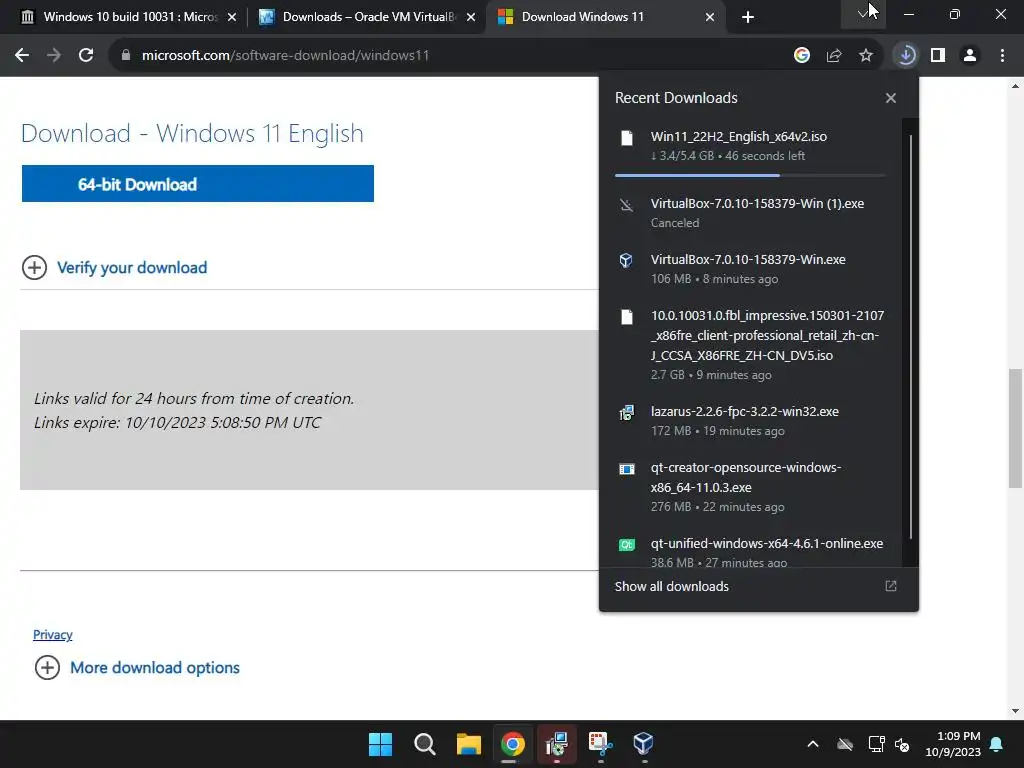Screen dimensions: 1024x768
Task: Click the downloads popup scrollbar
Action: pyautogui.click(x=910, y=336)
